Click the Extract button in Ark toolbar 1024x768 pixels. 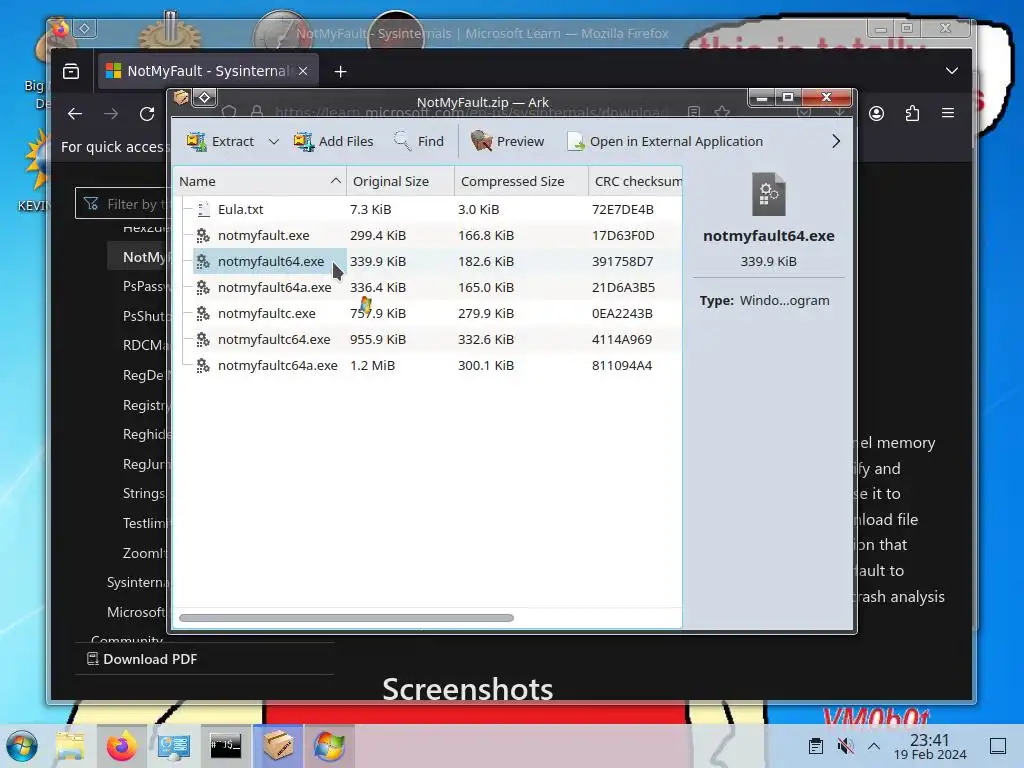220,141
